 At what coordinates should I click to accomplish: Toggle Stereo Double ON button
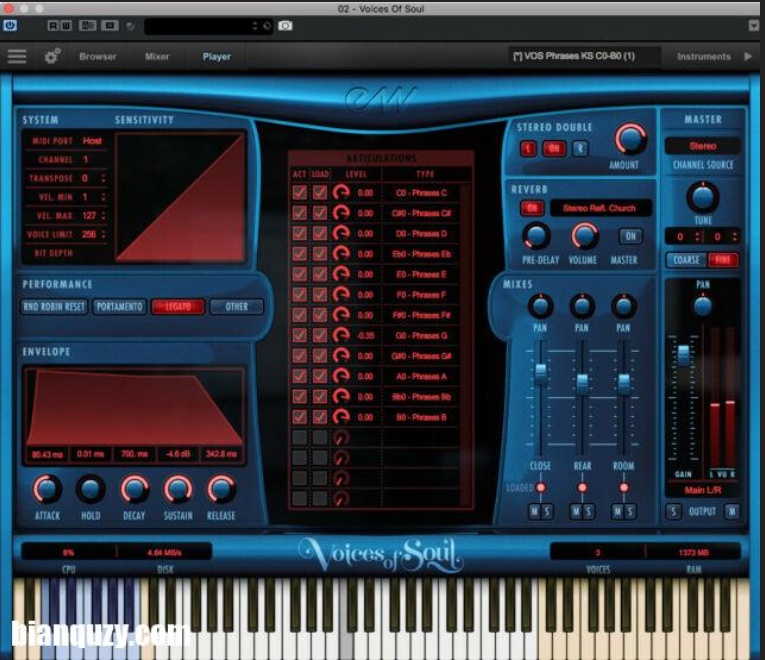[x=554, y=148]
